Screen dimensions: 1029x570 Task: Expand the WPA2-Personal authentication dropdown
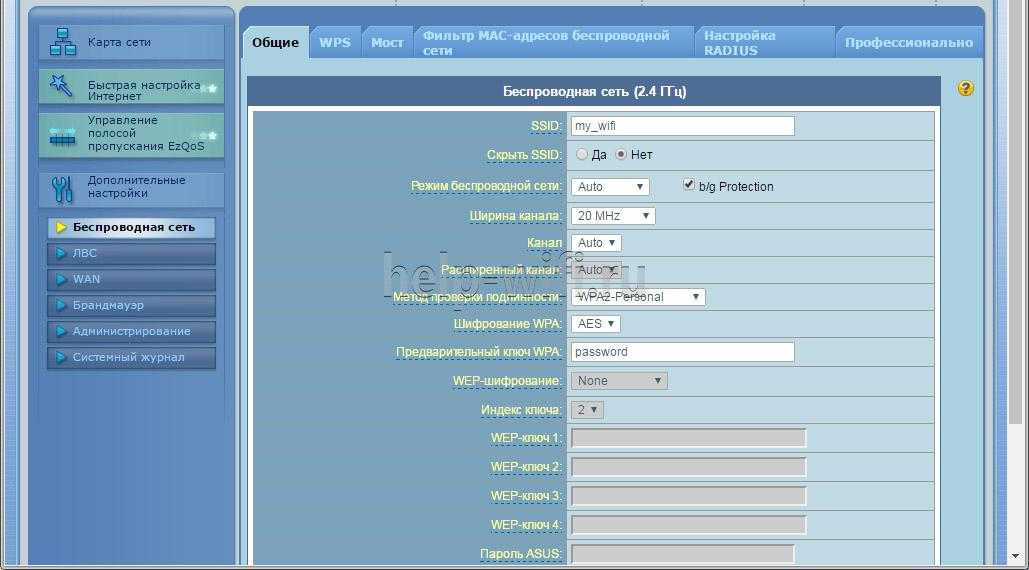coord(638,297)
